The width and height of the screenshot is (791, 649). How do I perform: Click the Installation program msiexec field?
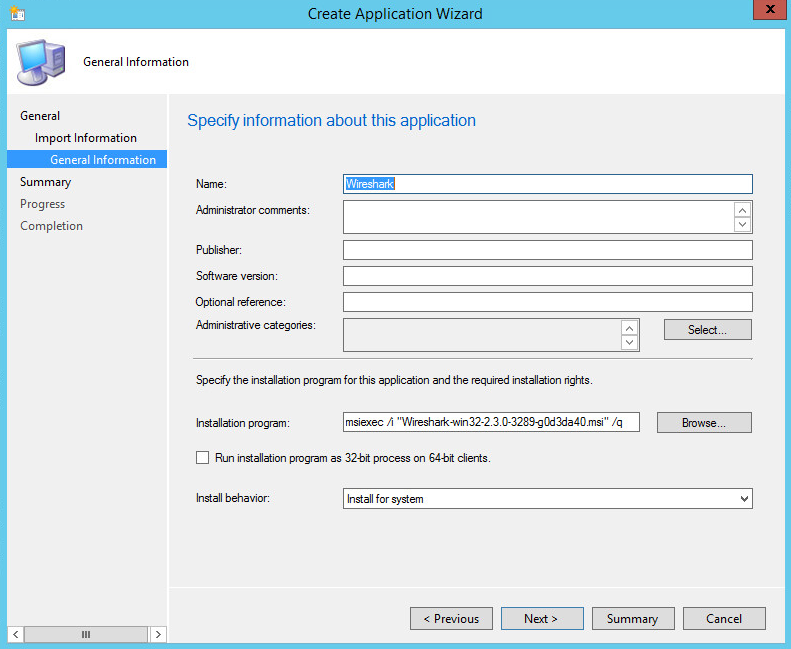click(491, 422)
